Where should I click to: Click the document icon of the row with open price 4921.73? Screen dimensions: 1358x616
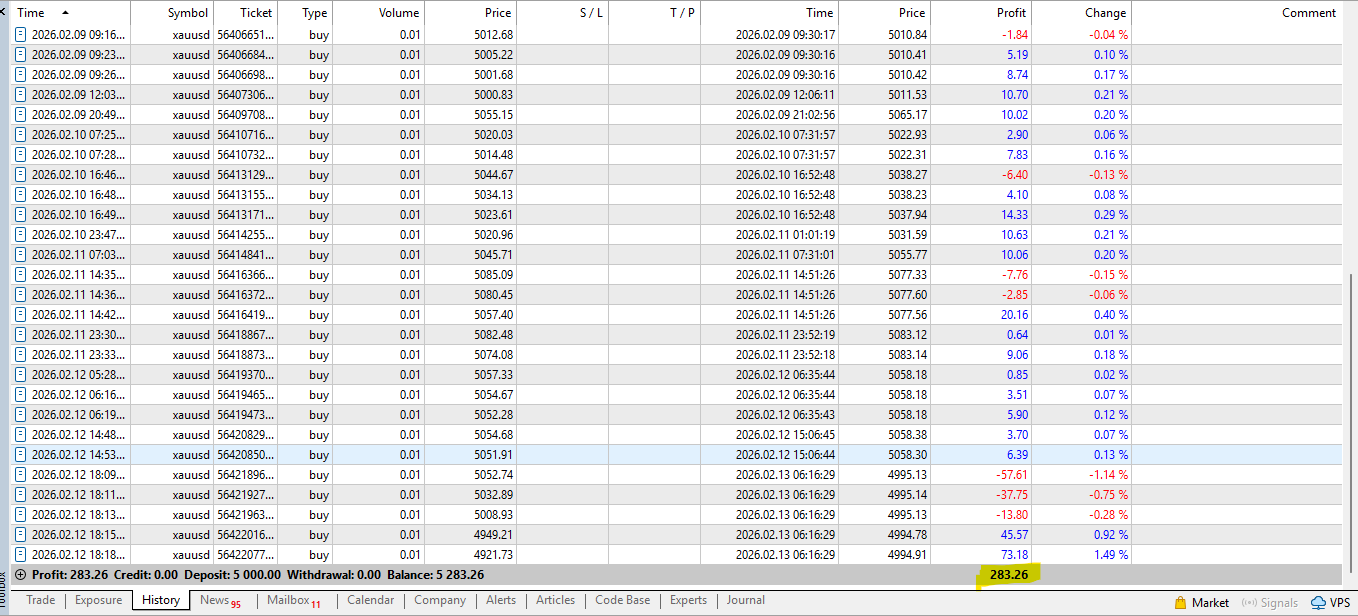(21, 554)
